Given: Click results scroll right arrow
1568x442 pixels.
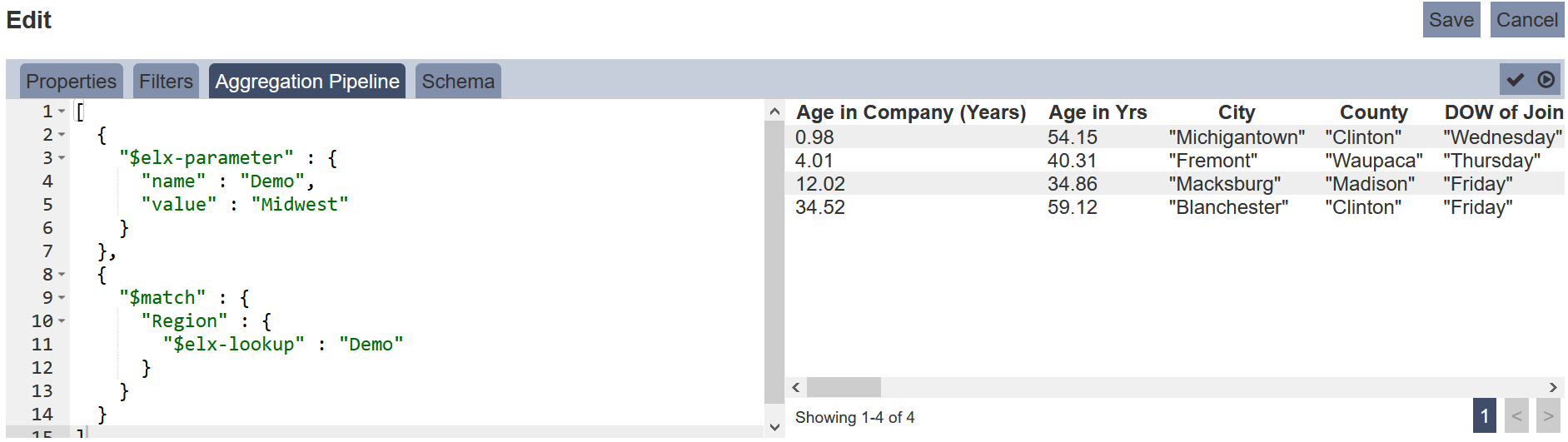Looking at the screenshot, I should pyautogui.click(x=1553, y=388).
